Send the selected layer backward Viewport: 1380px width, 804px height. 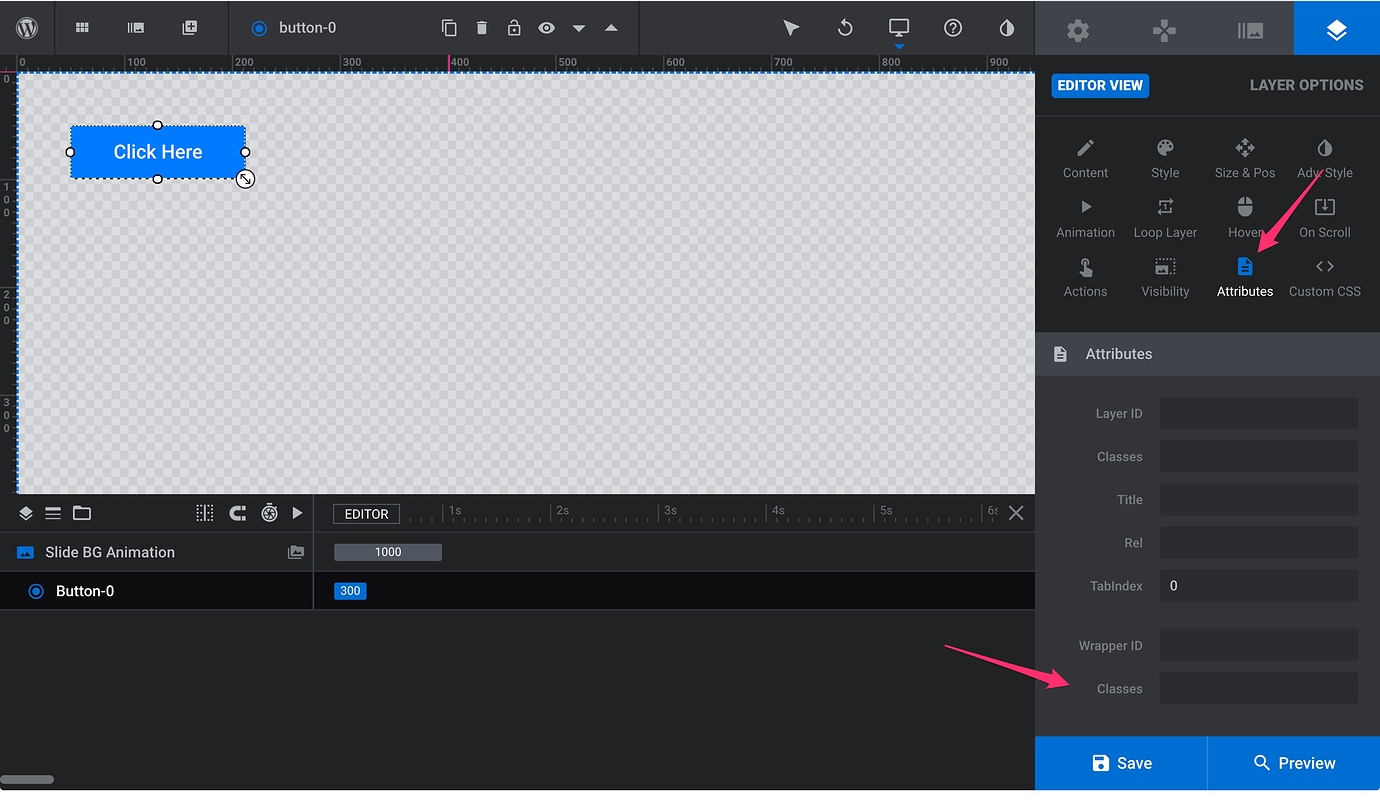(x=578, y=28)
